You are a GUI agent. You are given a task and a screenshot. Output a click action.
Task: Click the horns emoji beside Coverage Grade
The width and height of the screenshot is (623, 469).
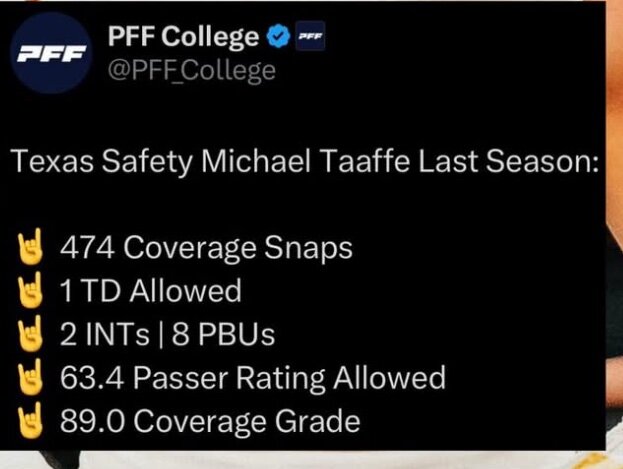point(31,420)
